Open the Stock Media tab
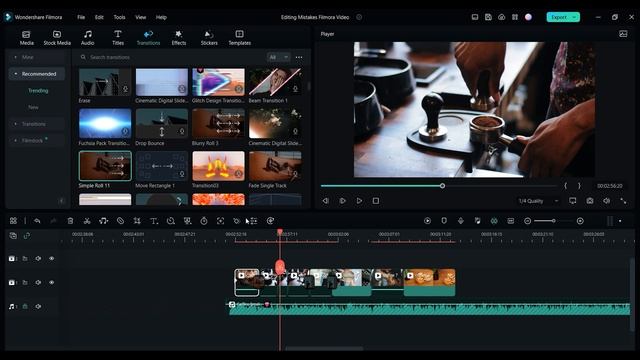Image resolution: width=640 pixels, height=360 pixels. click(x=57, y=38)
